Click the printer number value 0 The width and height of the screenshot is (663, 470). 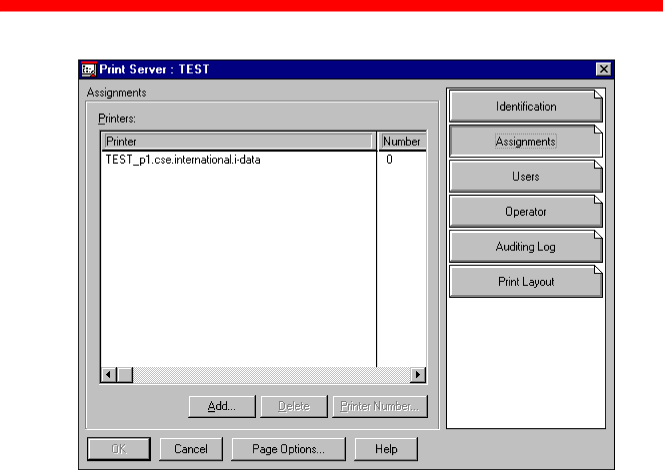[x=389, y=160]
